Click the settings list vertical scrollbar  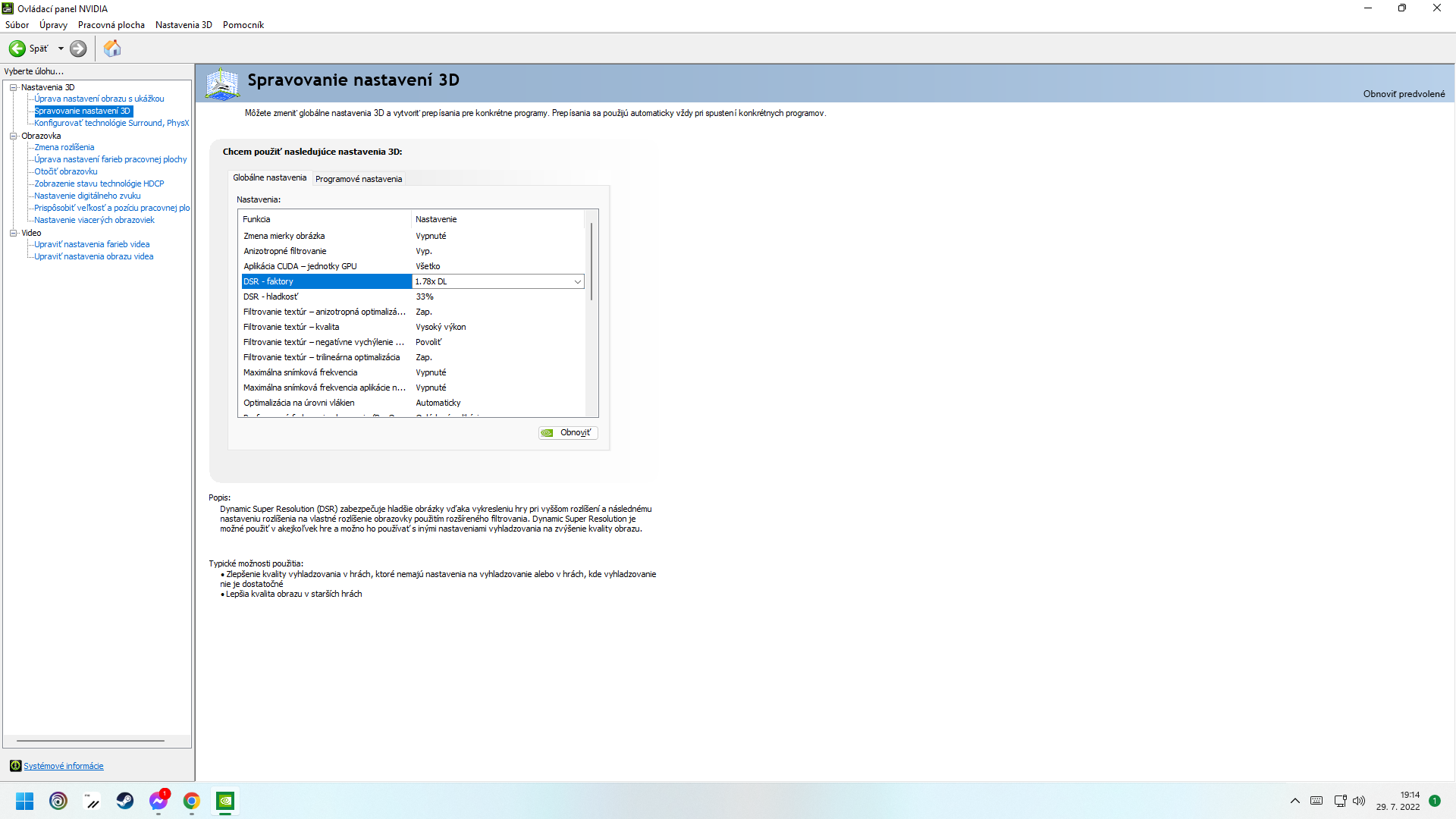tap(591, 262)
